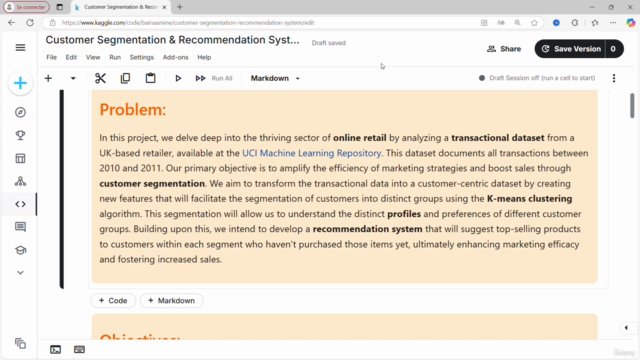Click Draft Session off status indicator

pyautogui.click(x=537, y=78)
